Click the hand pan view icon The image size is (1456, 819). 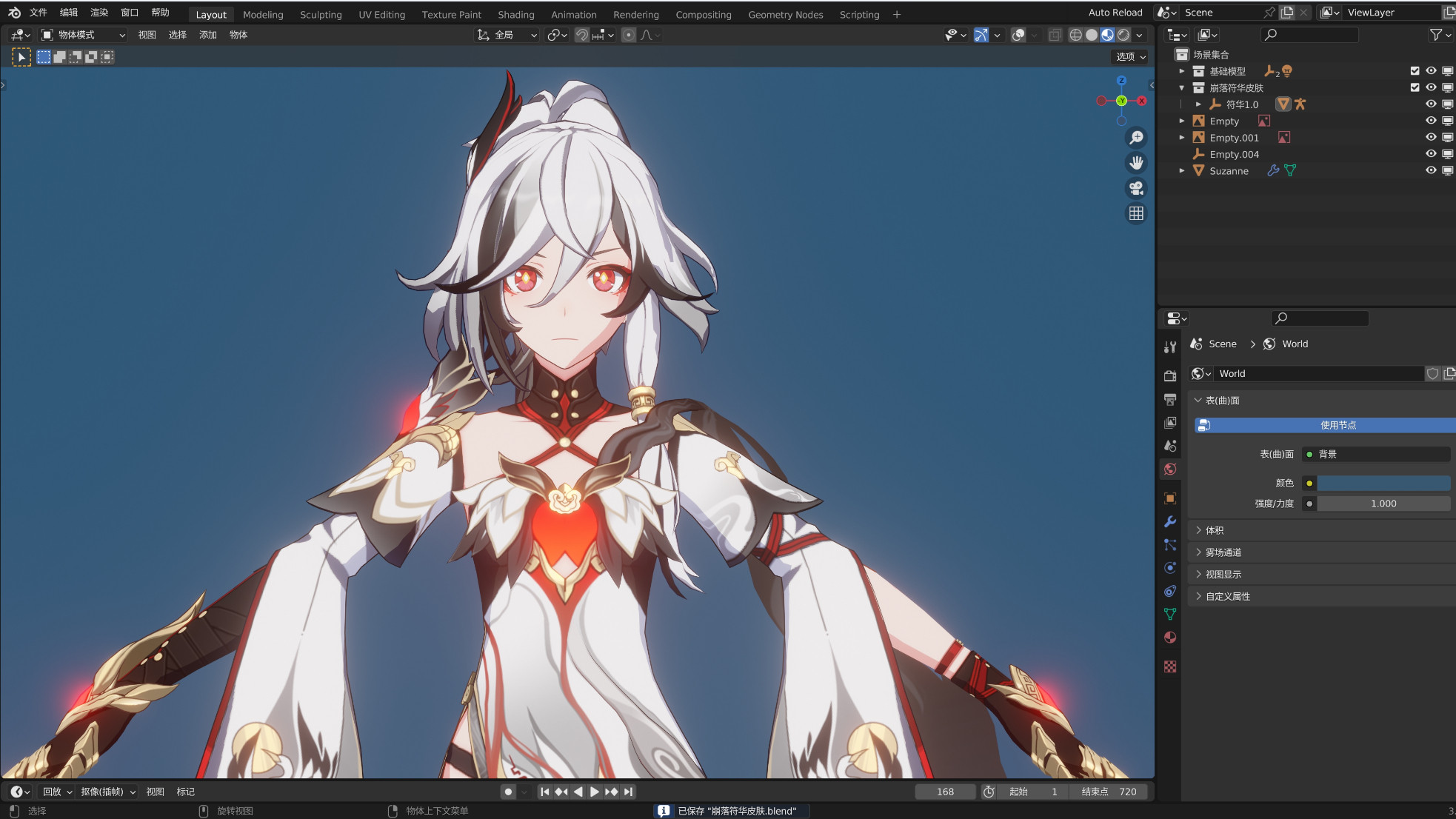tap(1136, 163)
